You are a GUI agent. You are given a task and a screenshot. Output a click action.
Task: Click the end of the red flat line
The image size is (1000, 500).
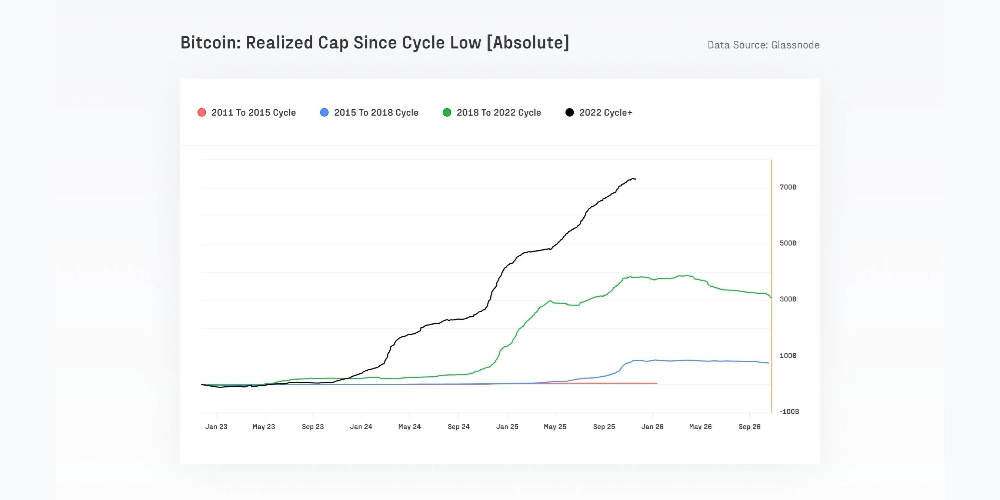point(656,383)
